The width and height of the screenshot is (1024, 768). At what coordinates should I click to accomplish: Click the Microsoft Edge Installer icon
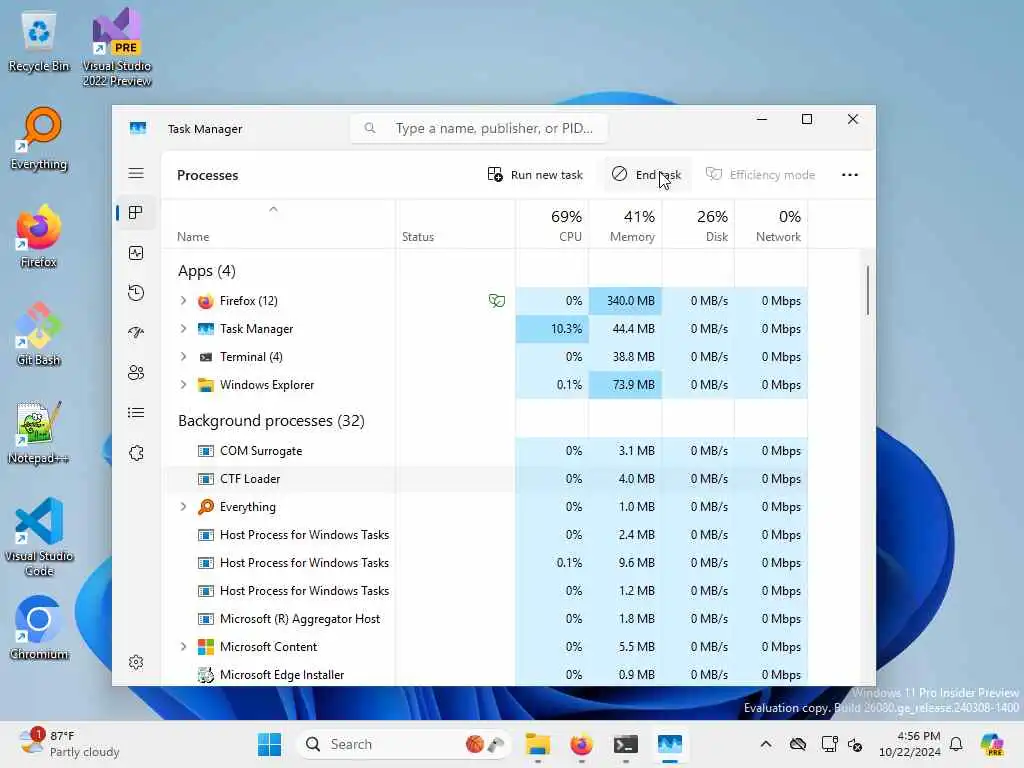[x=206, y=675]
